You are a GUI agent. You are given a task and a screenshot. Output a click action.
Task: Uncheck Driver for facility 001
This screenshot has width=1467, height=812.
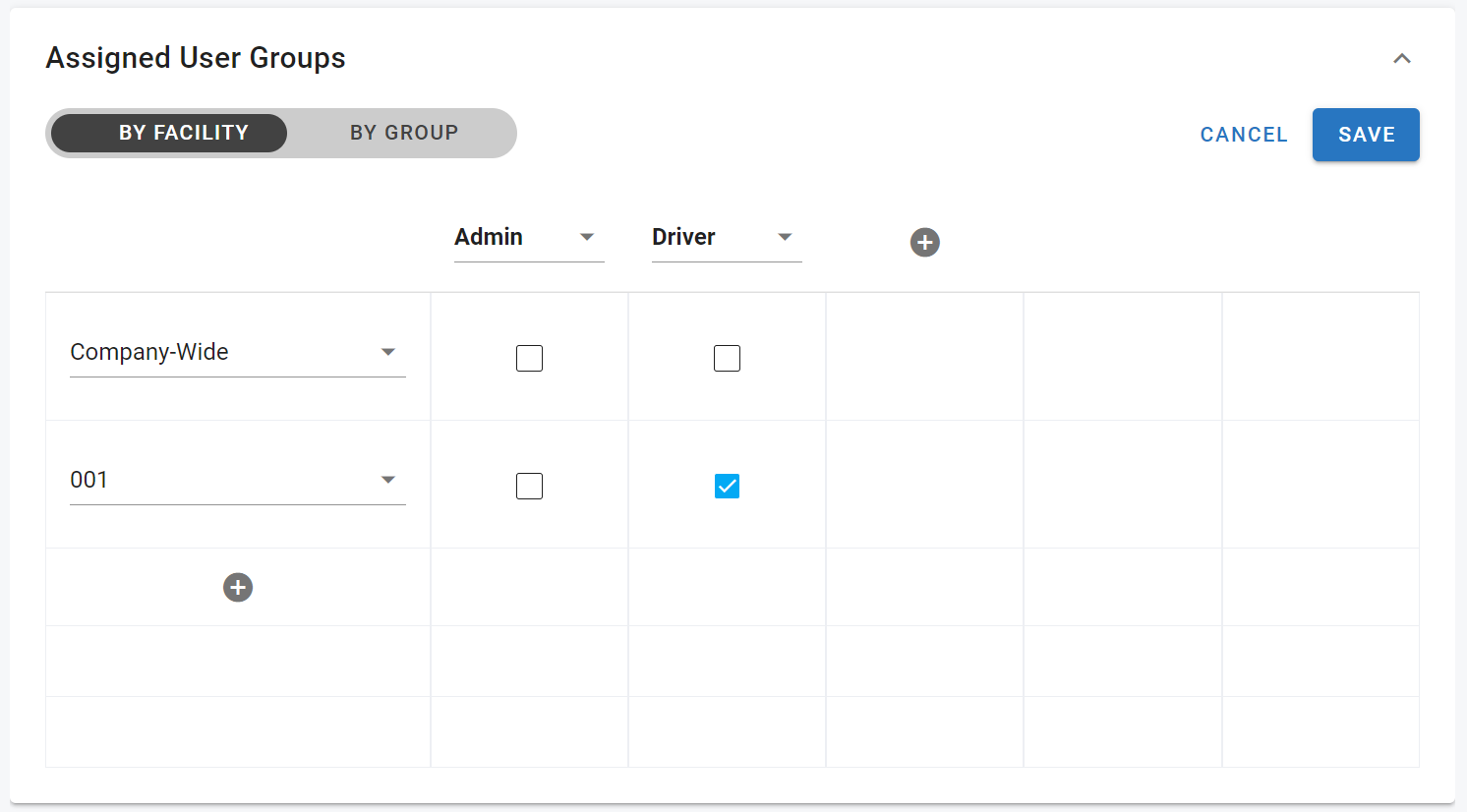tap(727, 486)
